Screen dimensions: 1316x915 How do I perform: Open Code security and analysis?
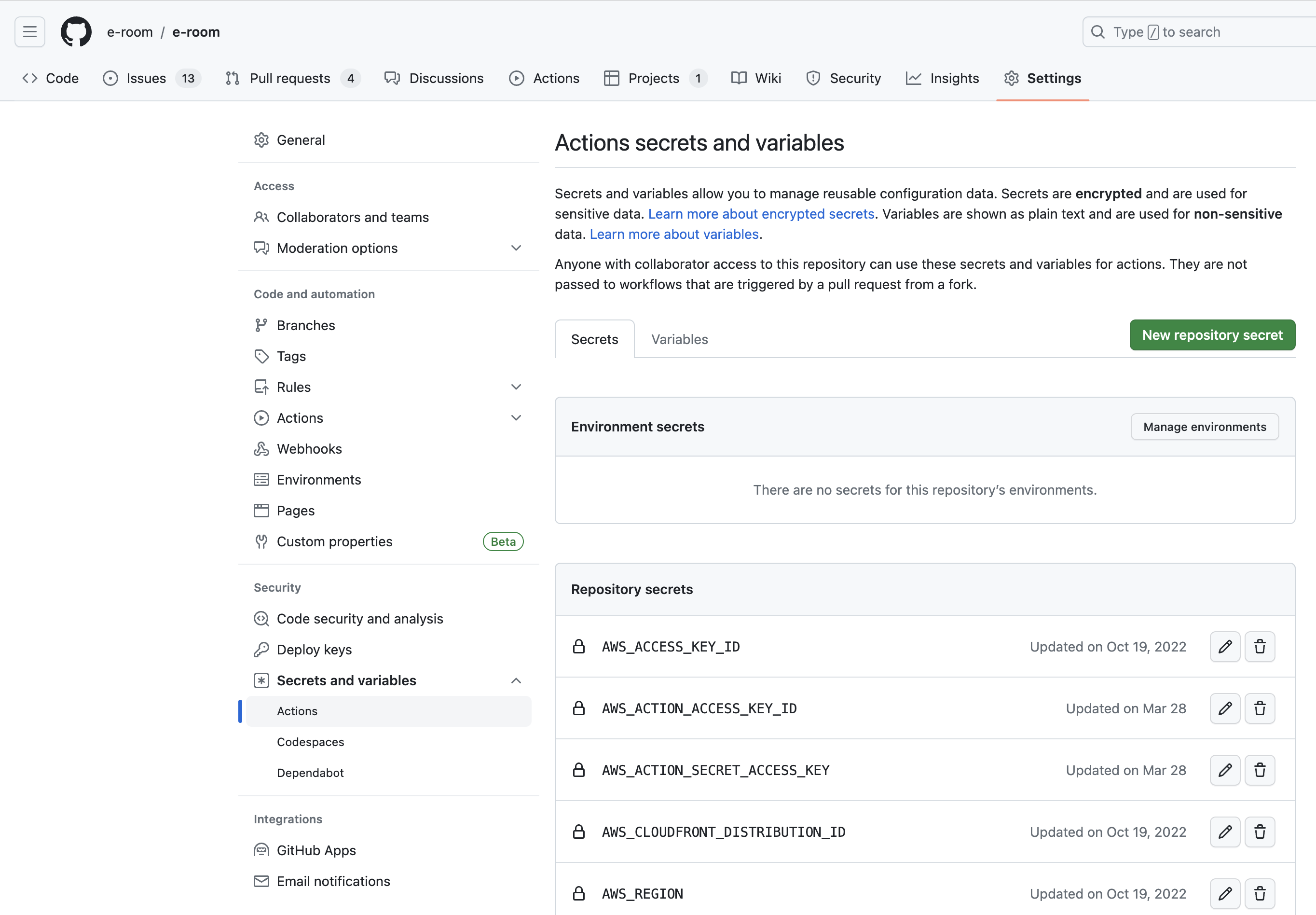(x=360, y=619)
